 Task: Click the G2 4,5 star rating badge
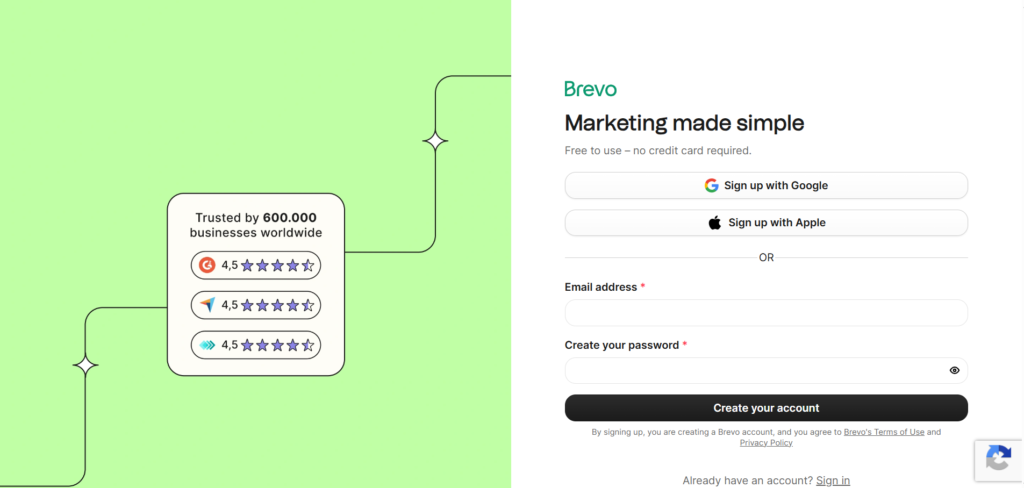click(256, 265)
